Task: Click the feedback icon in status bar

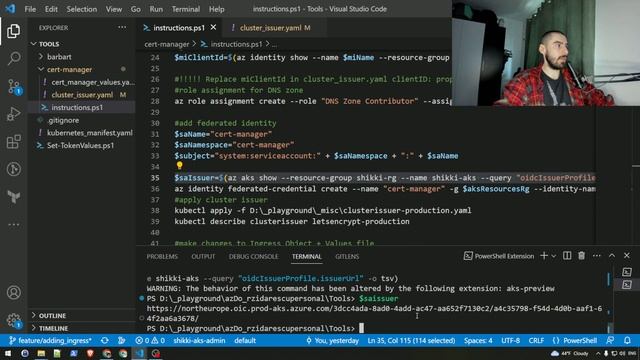Action: click(x=610, y=340)
